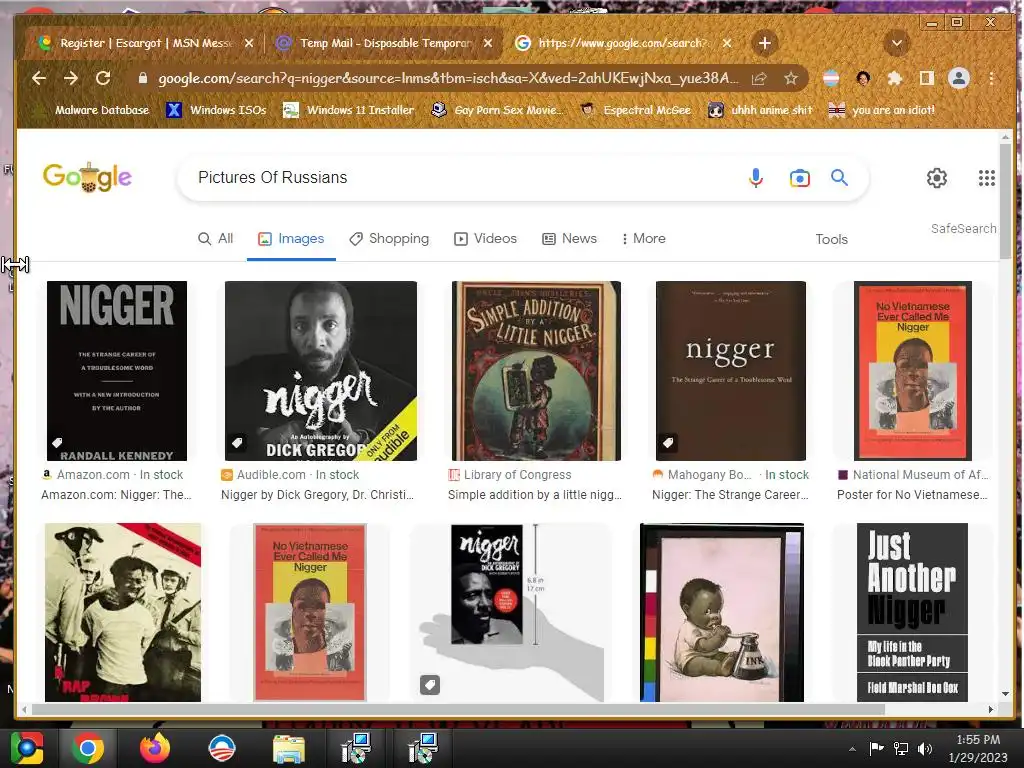The image size is (1024, 768).
Task: Open the Extensions puzzle piece menu
Action: pyautogui.click(x=895, y=78)
